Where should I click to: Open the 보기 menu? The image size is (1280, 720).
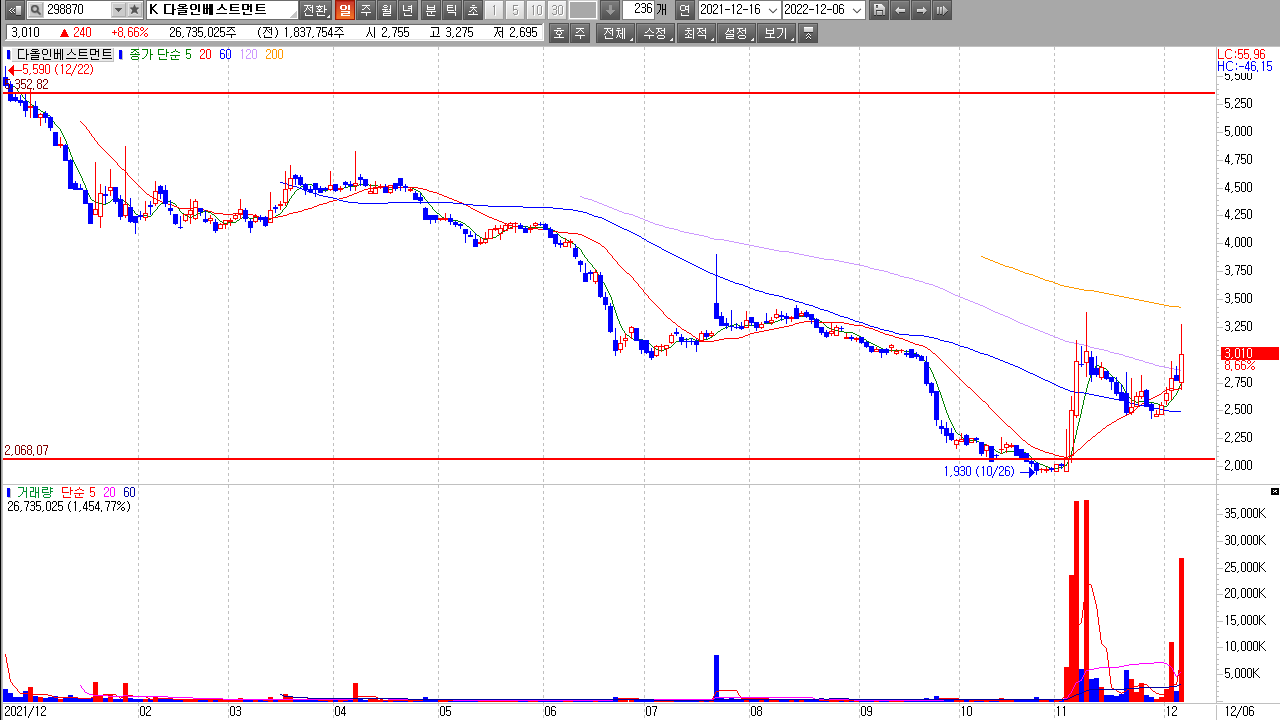click(775, 33)
